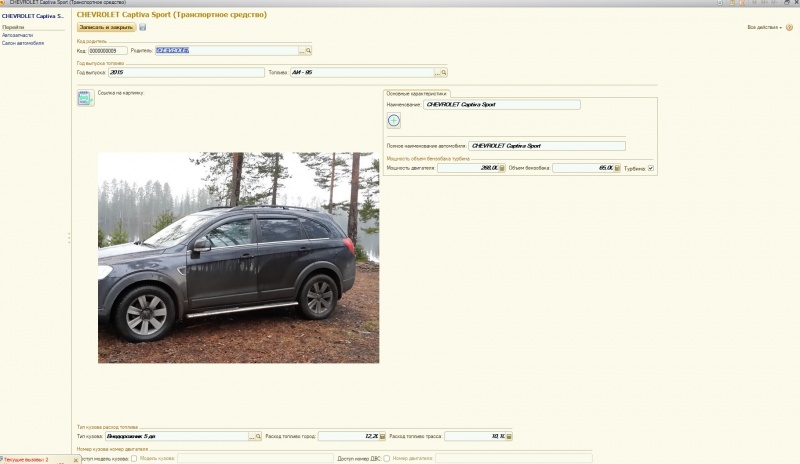Click the magnifier open icon of Родитель field
Image resolution: width=800 pixels, height=464 pixels.
click(x=308, y=51)
